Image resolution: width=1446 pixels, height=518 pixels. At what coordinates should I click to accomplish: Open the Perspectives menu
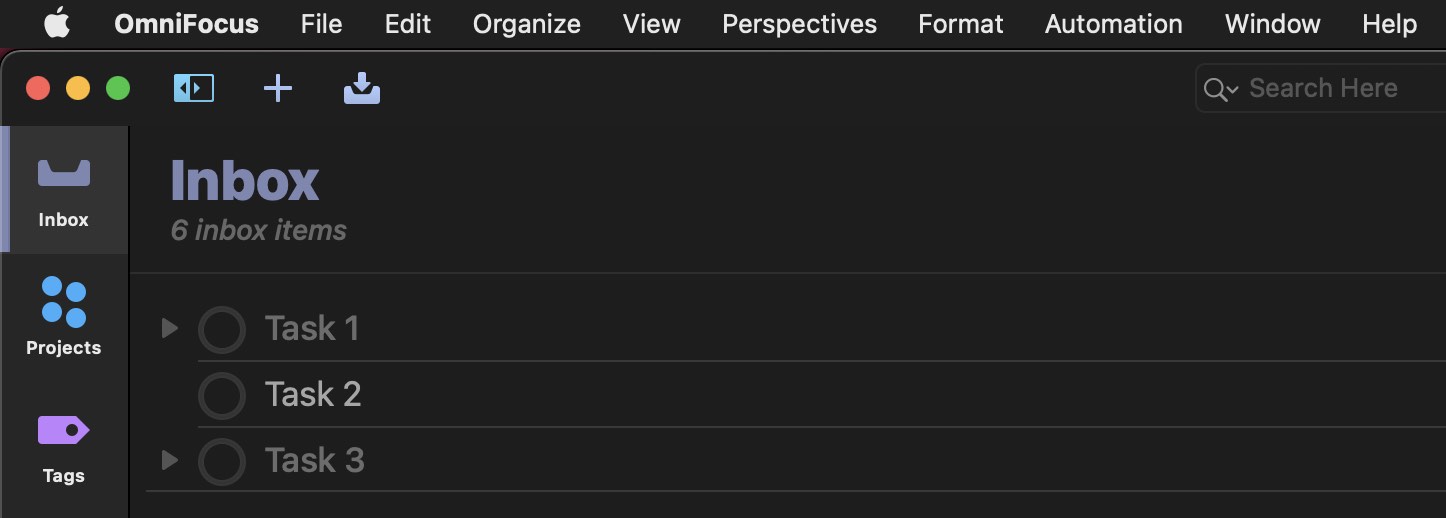click(799, 24)
